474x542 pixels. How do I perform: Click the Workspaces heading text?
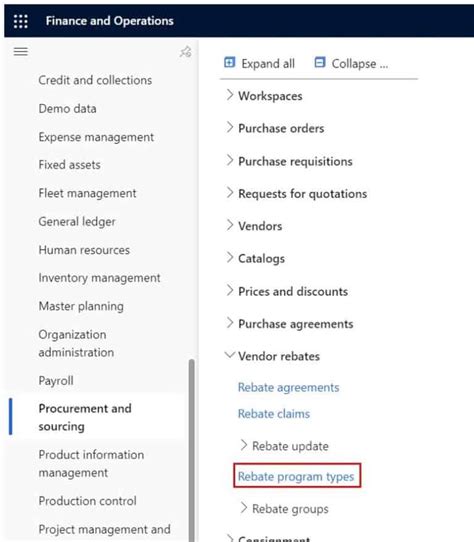pos(270,96)
